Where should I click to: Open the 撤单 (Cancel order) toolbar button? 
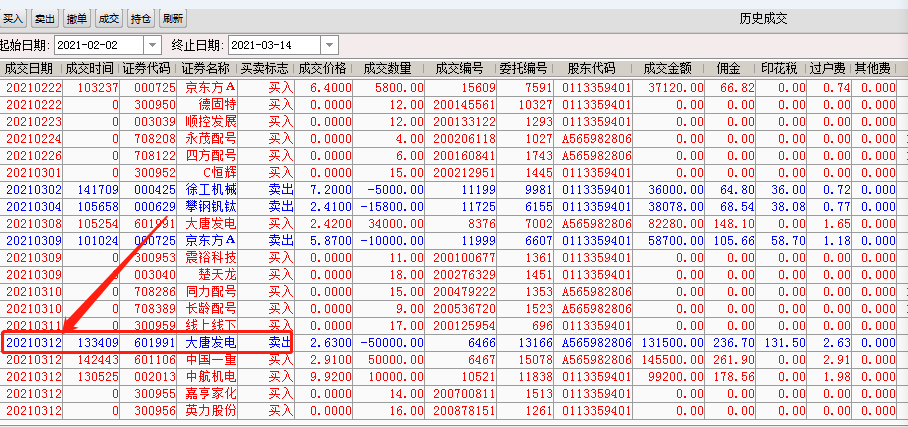[x=76, y=18]
